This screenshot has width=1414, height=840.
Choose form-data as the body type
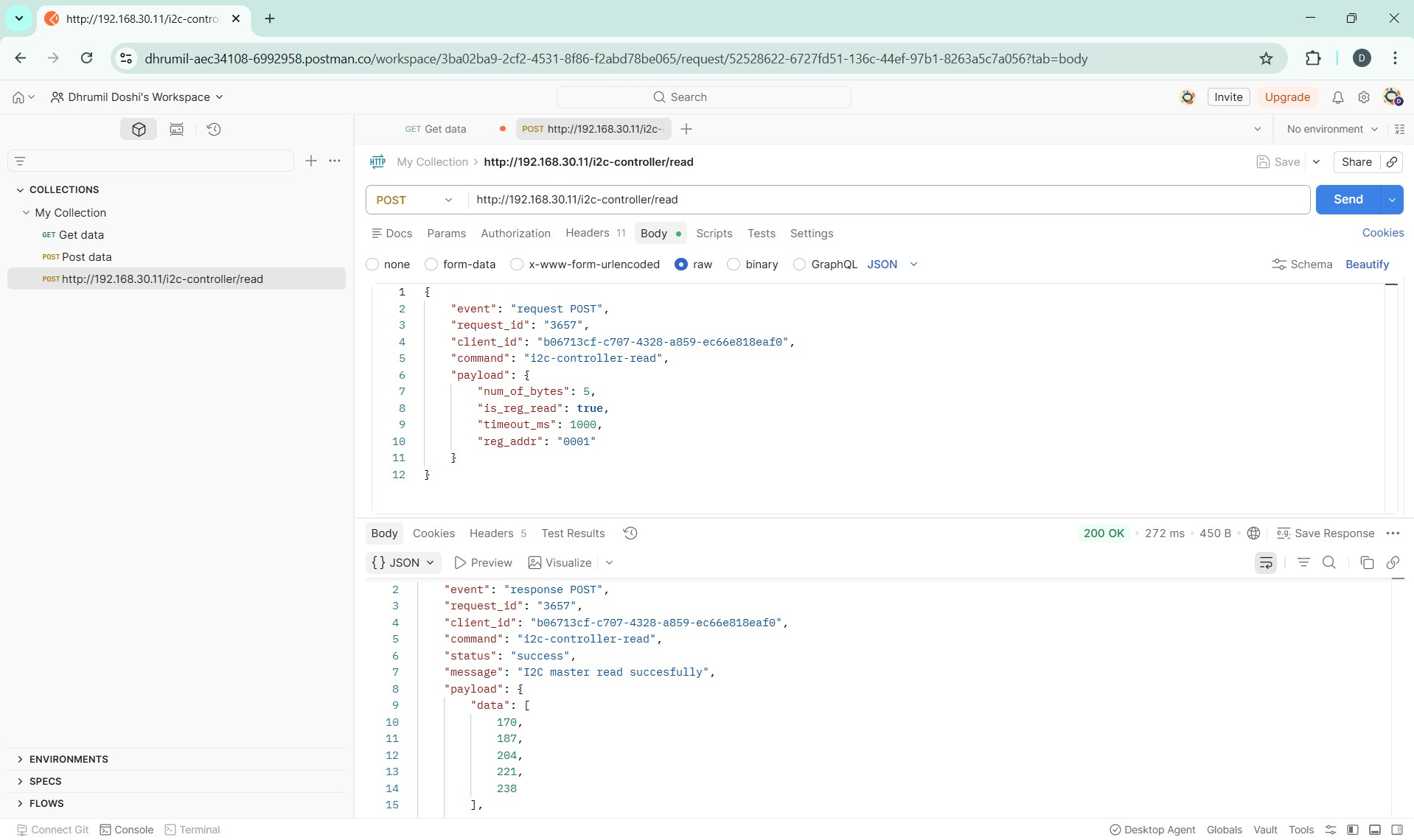click(x=432, y=264)
